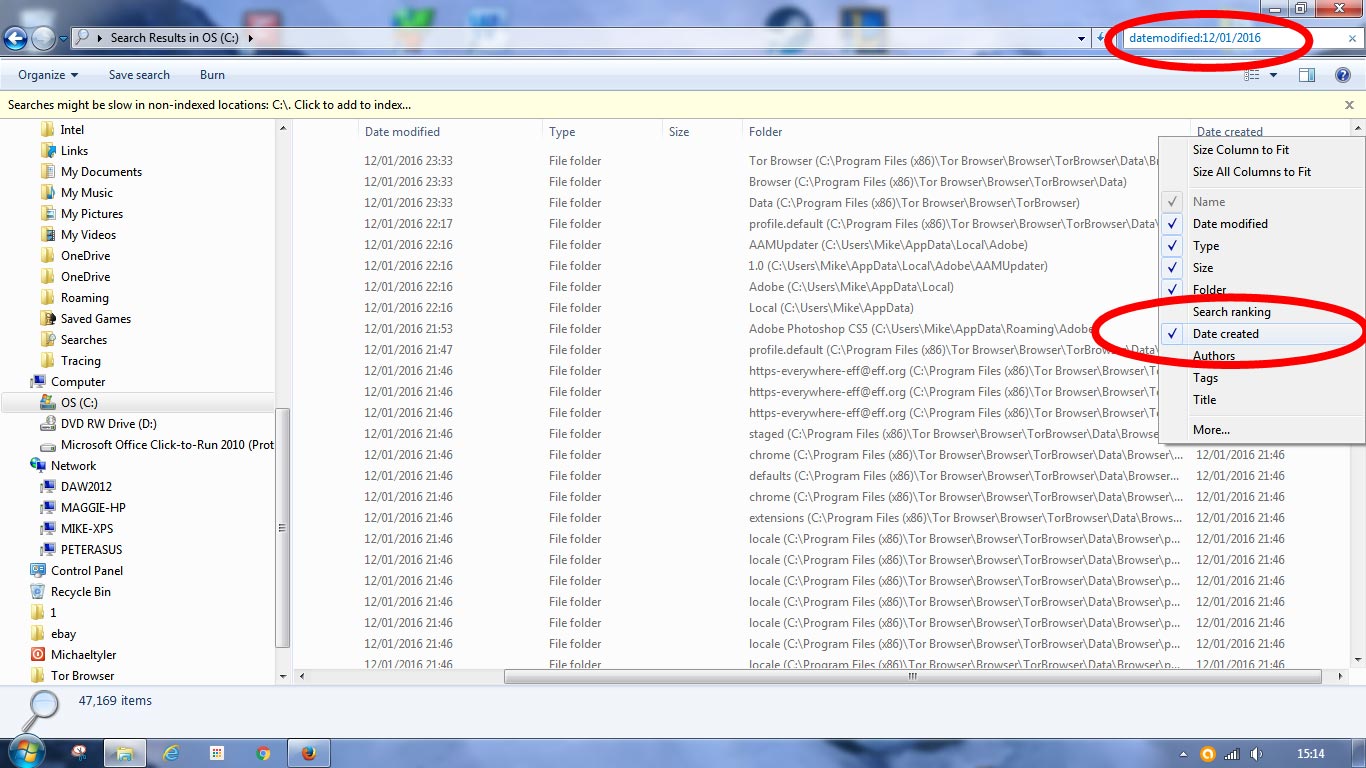Expand the breadcrumb arrow after Search Results
The height and width of the screenshot is (768, 1366).
tap(250, 38)
